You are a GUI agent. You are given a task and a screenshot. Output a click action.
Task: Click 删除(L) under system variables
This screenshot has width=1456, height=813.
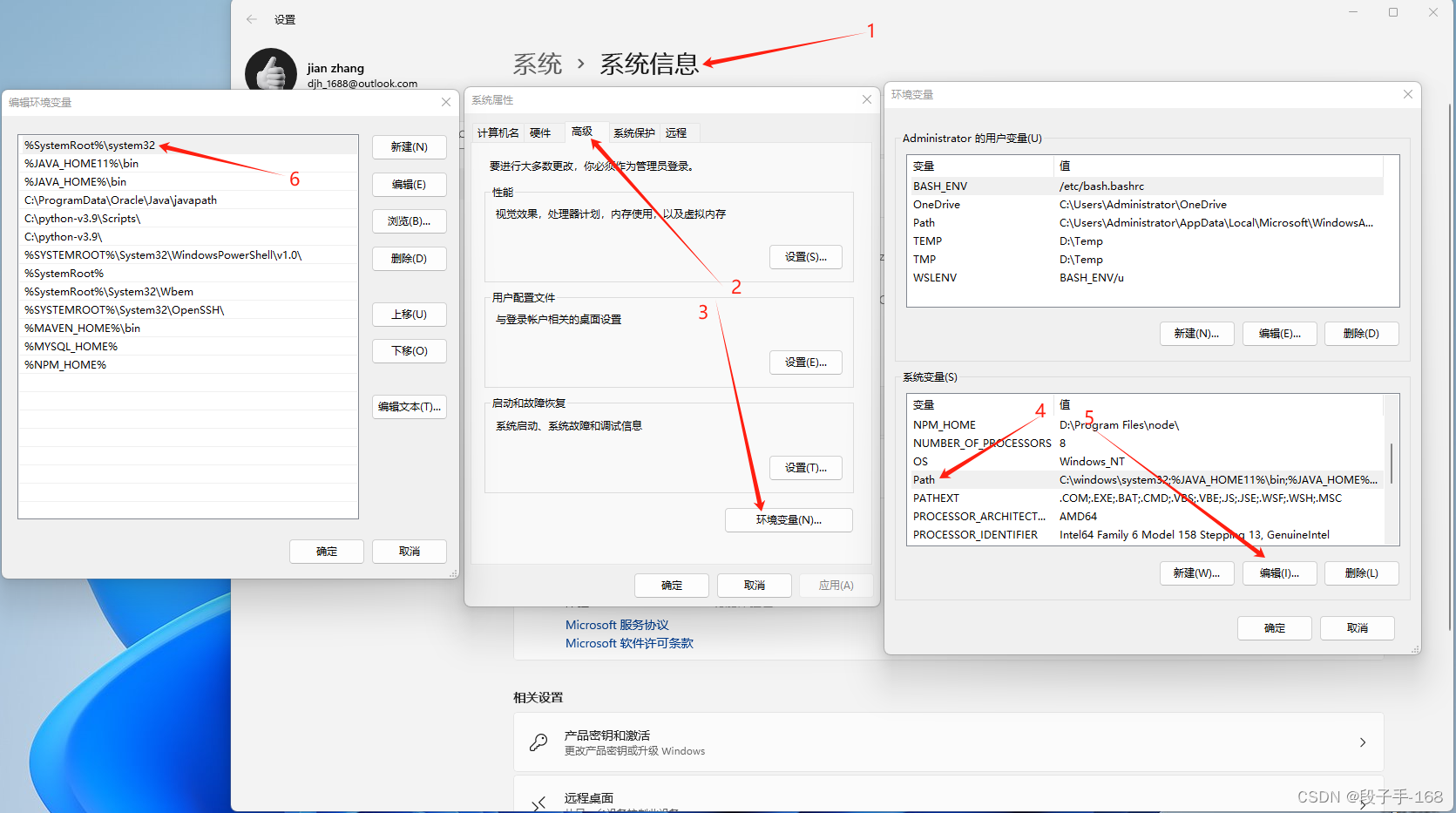tap(1361, 573)
